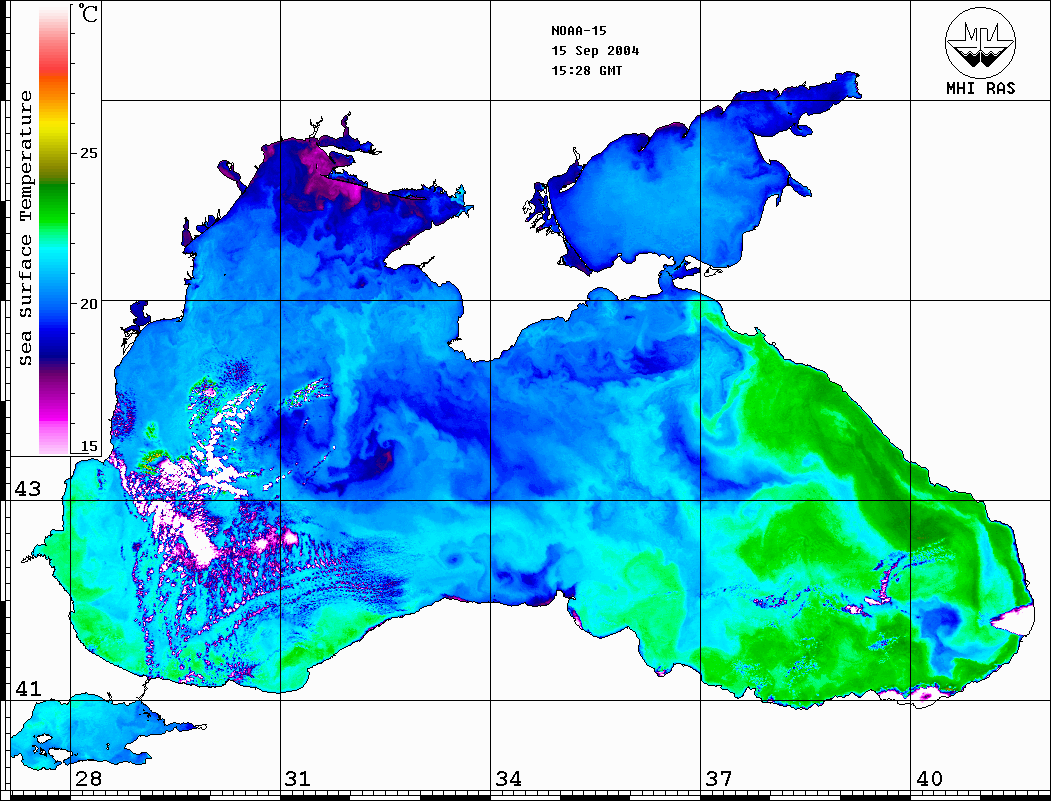Click the '°C' unit label
The width and height of the screenshot is (1051, 801).
click(88, 14)
